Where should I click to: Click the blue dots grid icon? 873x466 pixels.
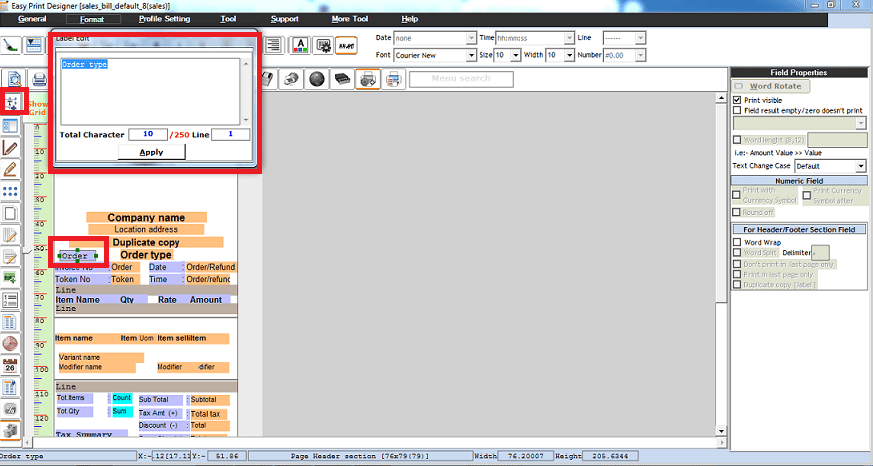10,191
